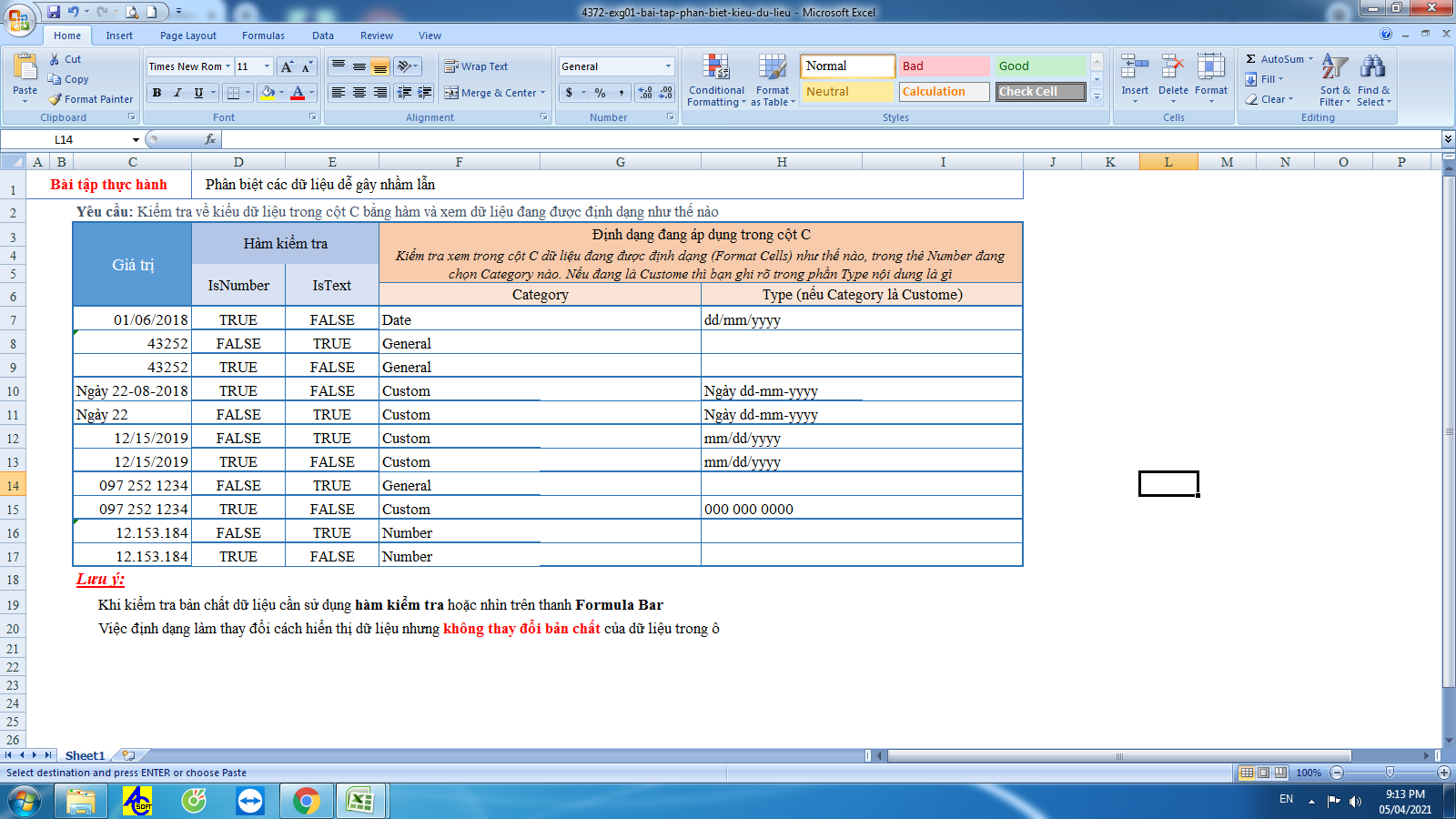1456x819 pixels.
Task: Click the Copy icon in Clipboard group
Action: click(55, 79)
